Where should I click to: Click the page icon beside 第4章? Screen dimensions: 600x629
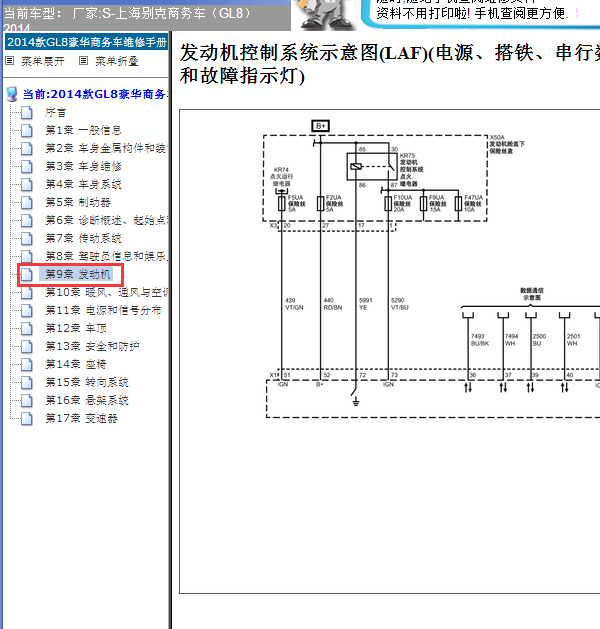click(x=27, y=185)
